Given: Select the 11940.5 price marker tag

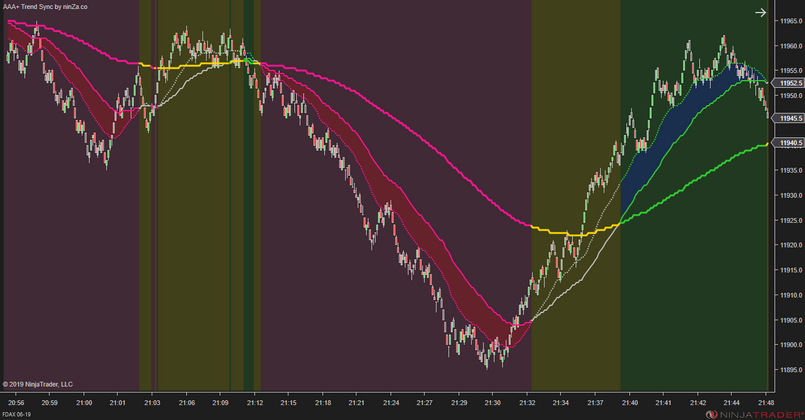Looking at the screenshot, I should pyautogui.click(x=788, y=143).
